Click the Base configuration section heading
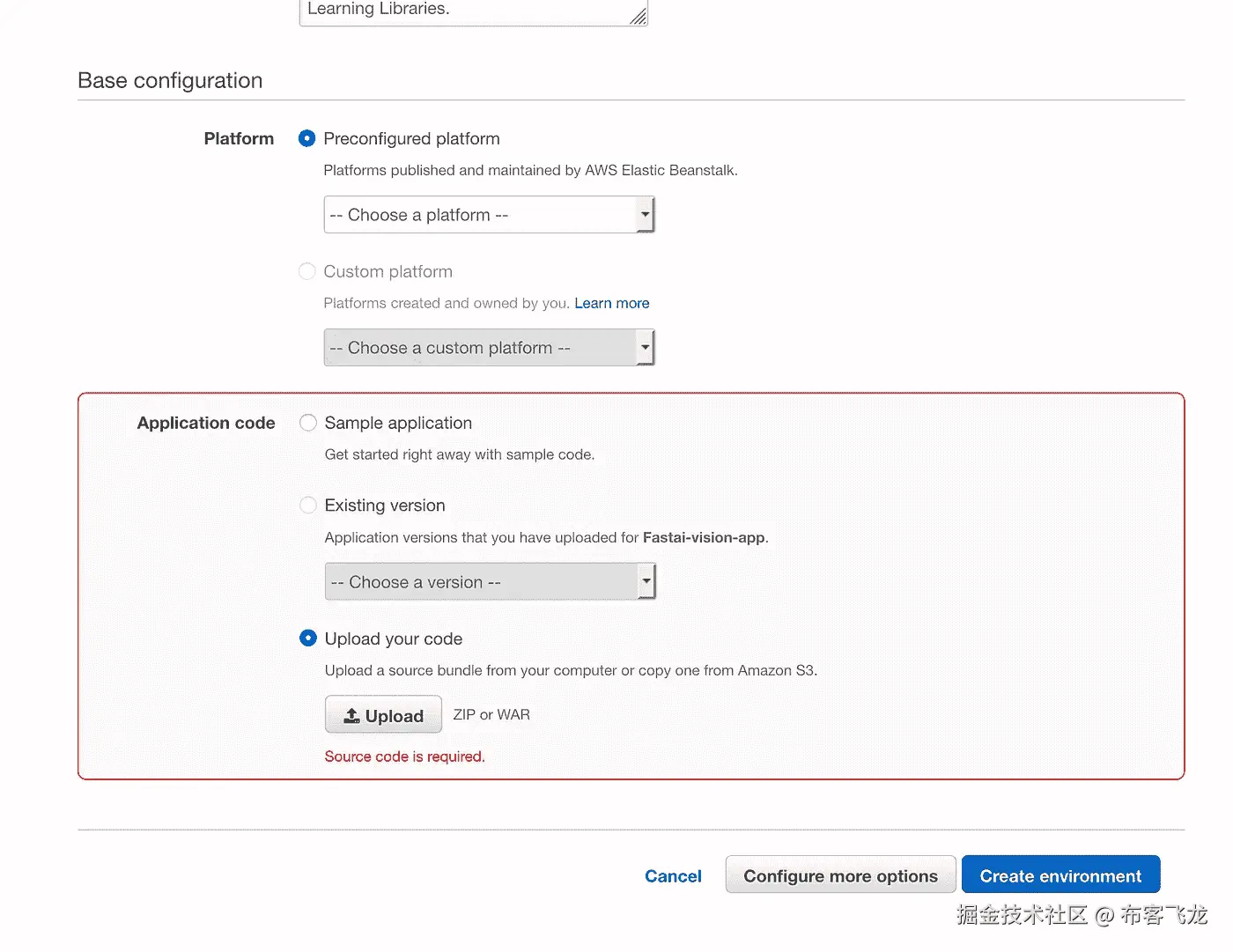Image resolution: width=1233 pixels, height=952 pixels. 170,80
